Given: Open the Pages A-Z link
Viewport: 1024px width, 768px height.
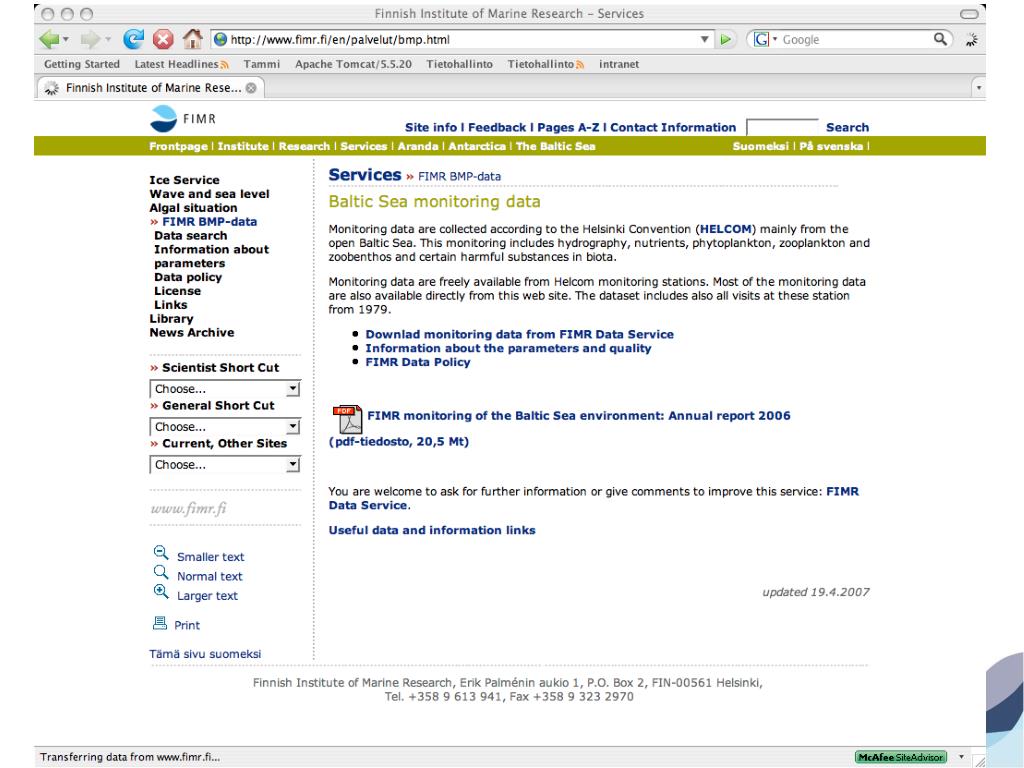Looking at the screenshot, I should point(568,127).
